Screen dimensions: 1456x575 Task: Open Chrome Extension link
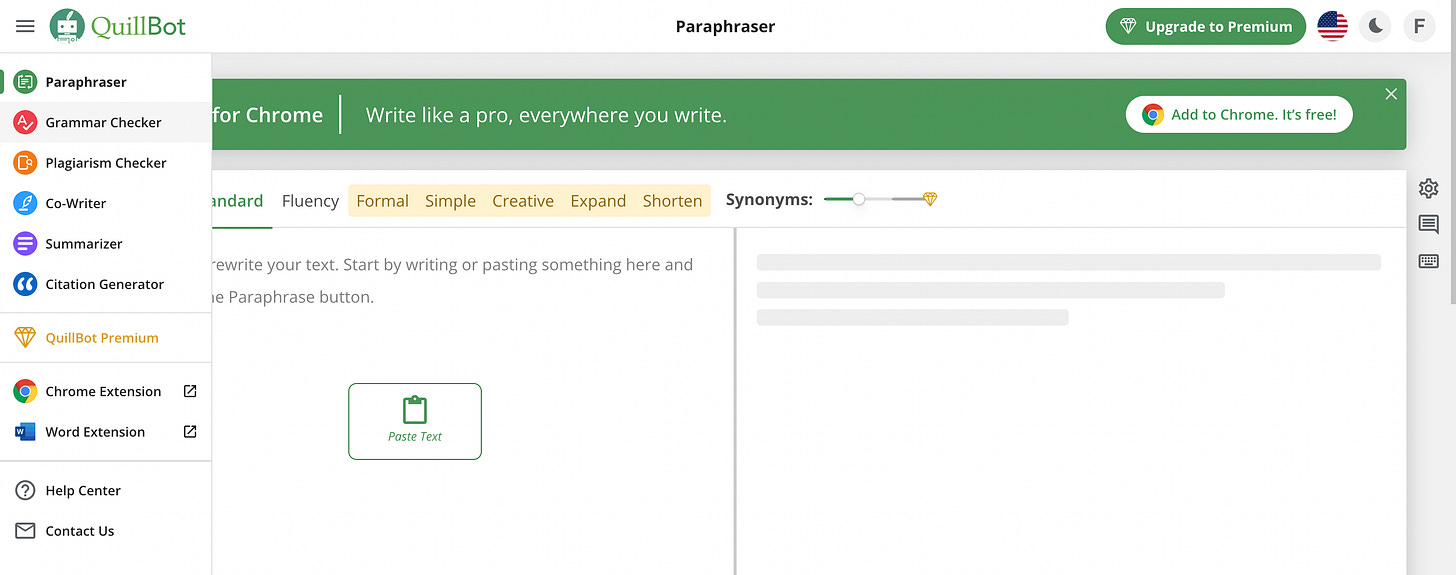(x=105, y=392)
